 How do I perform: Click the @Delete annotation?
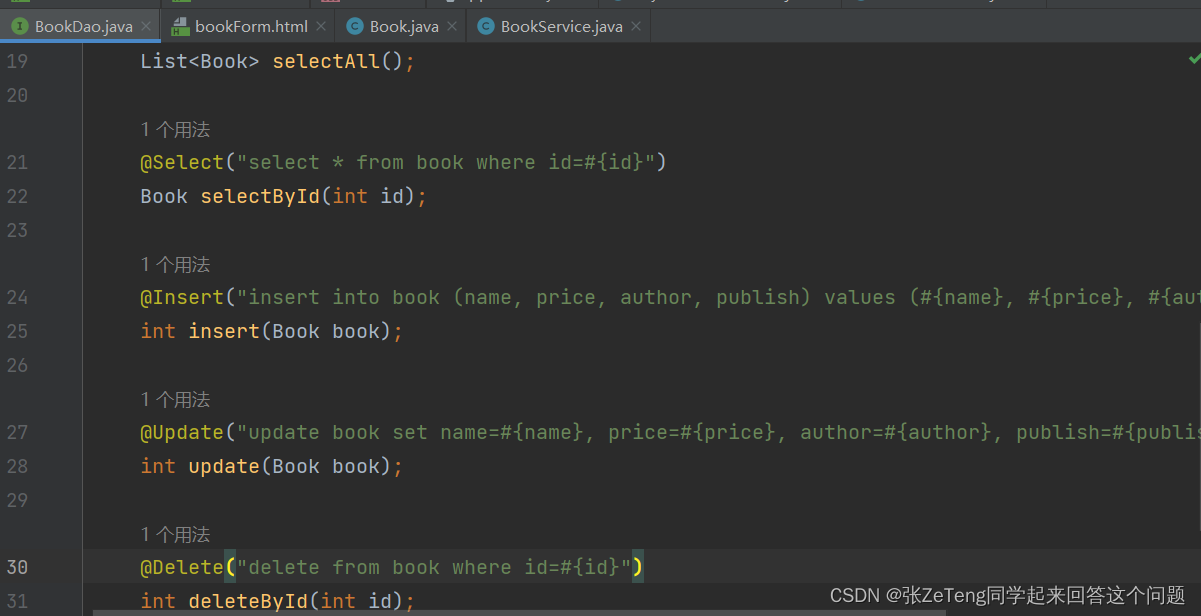[x=182, y=567]
